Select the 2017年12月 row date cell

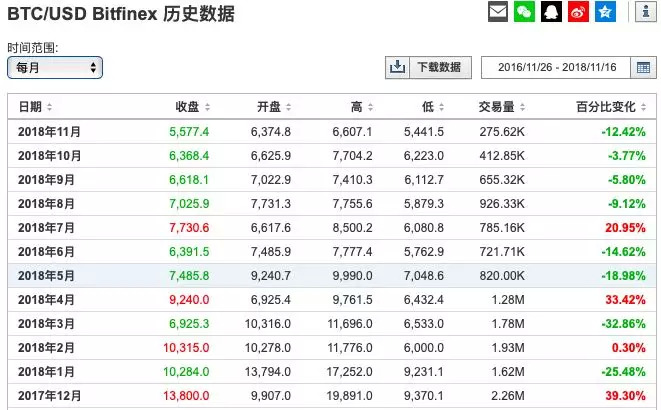tap(50, 395)
